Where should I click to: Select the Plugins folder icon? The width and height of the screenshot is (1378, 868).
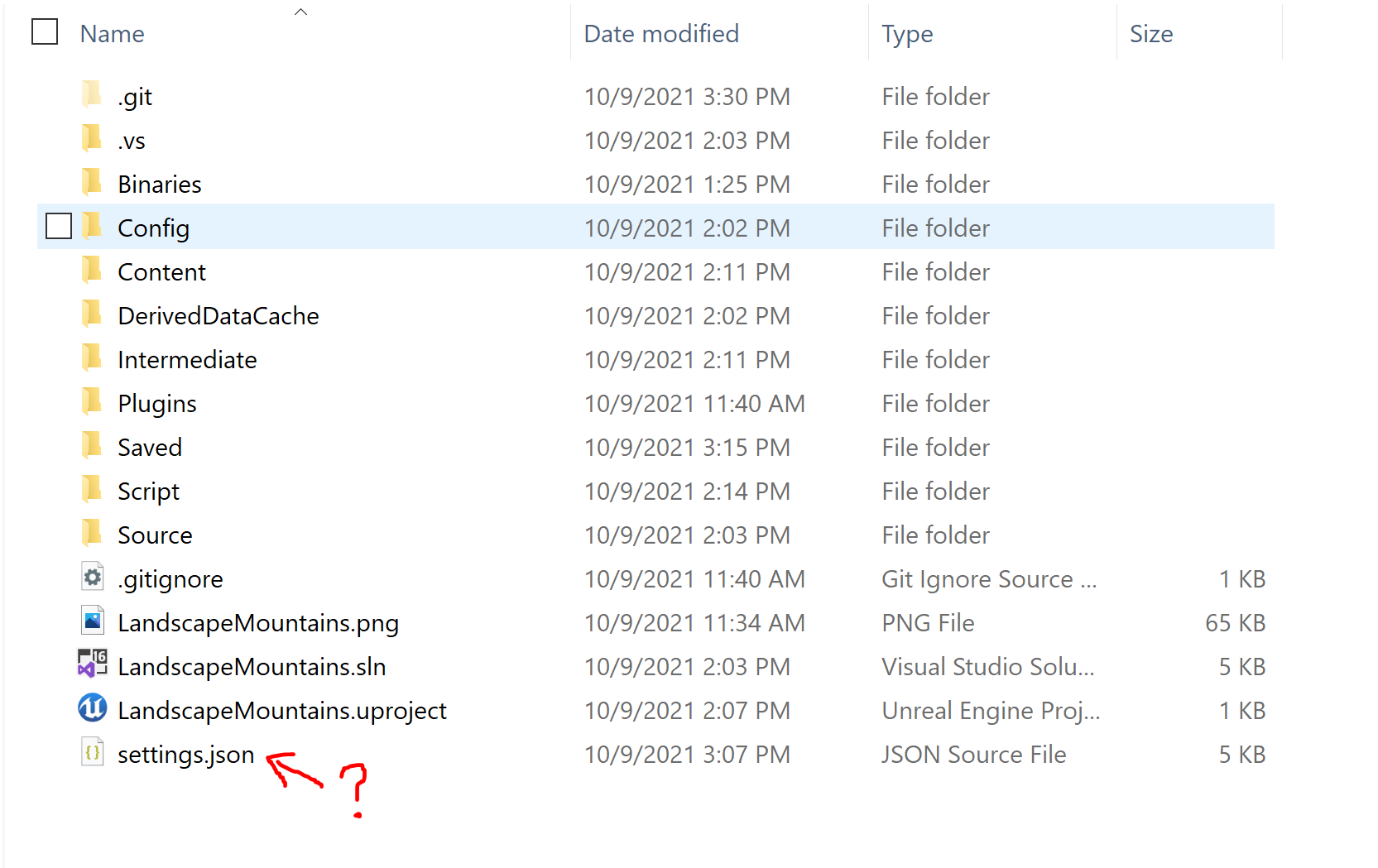92,402
